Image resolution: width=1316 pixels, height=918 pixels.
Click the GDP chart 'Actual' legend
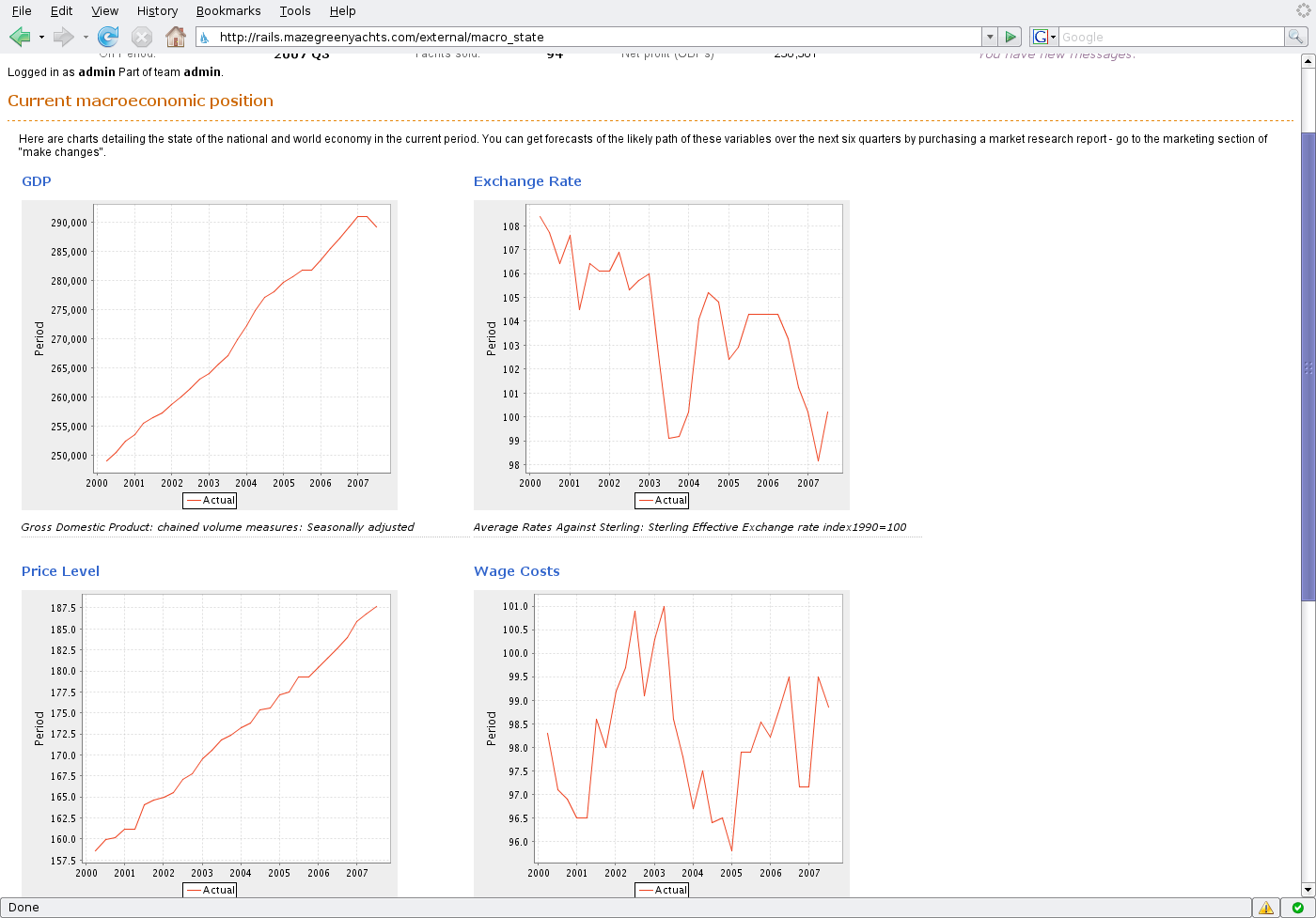click(210, 500)
